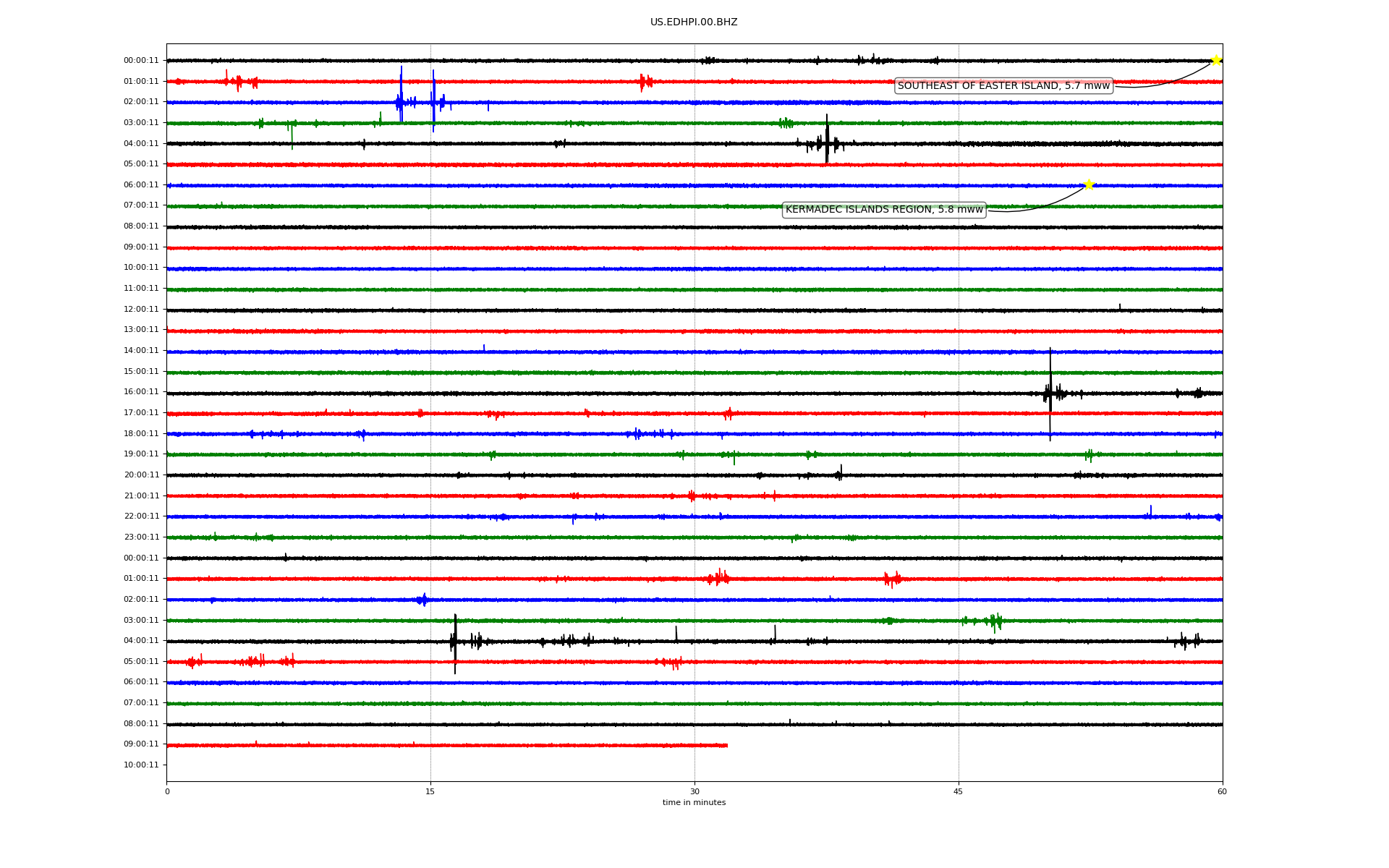Click the 22:00:11 trace time label
Screen dimensions: 1389x868
(x=141, y=516)
